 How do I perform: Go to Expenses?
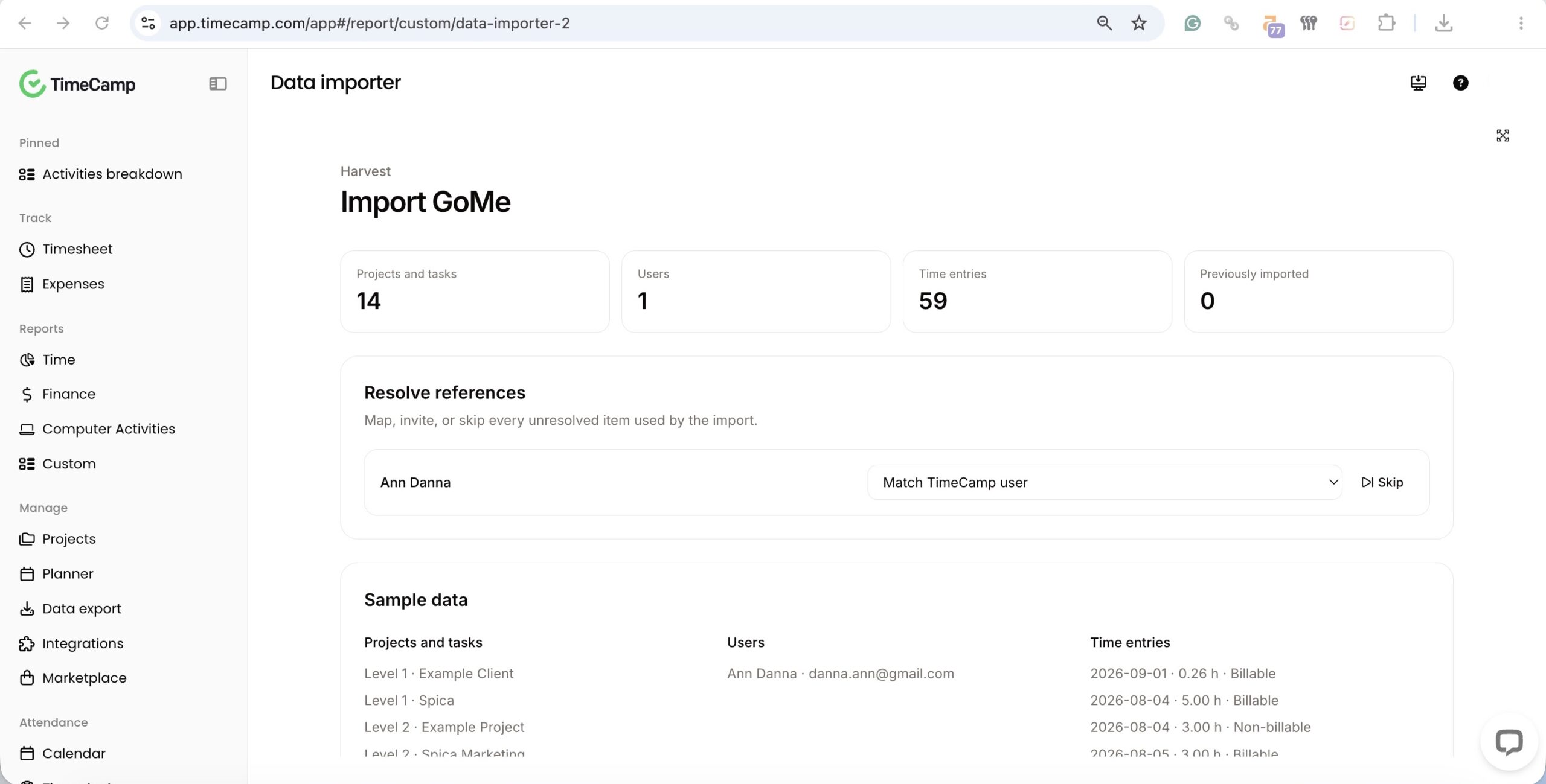click(73, 284)
